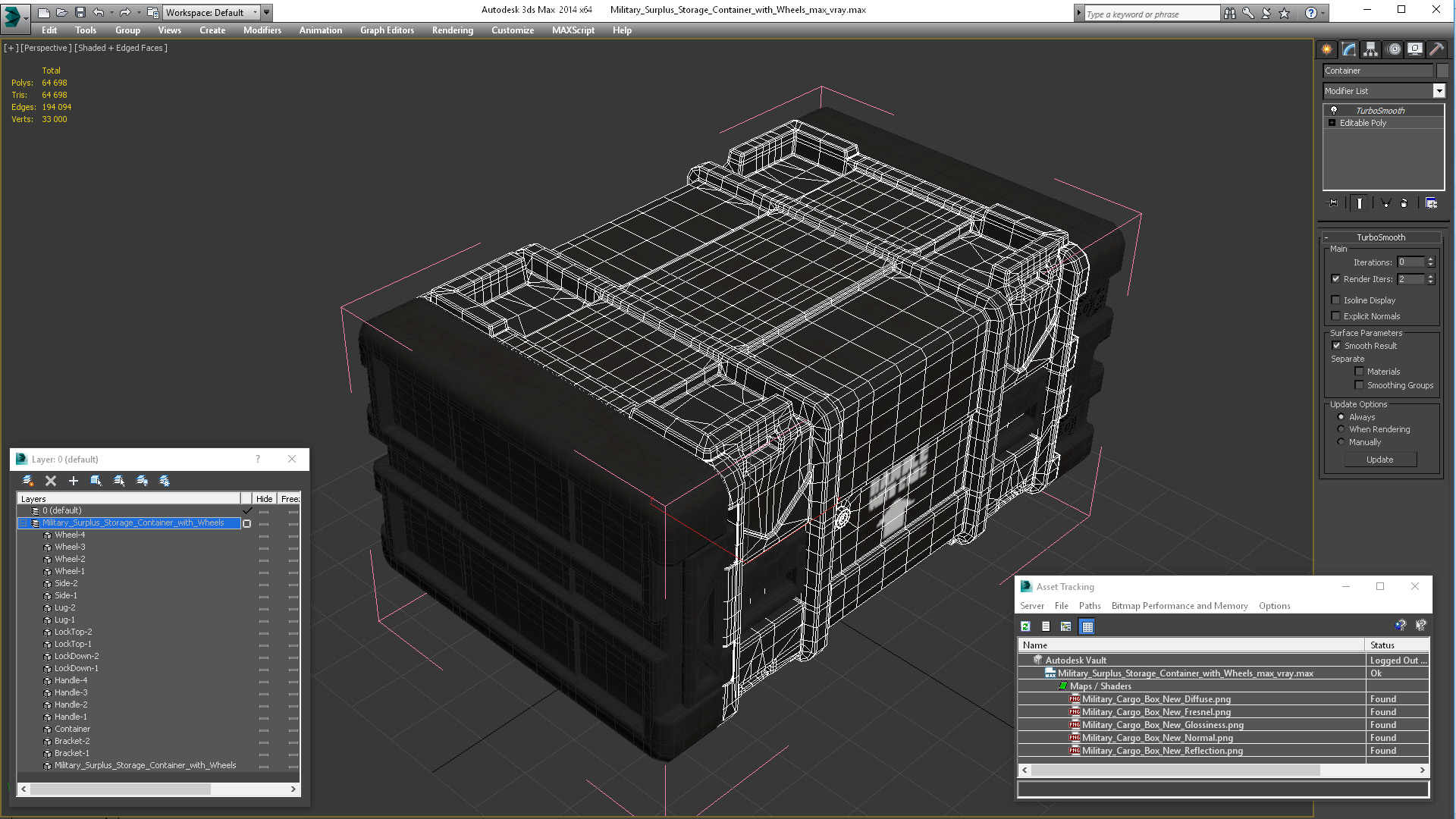The image size is (1456, 819).
Task: Click the object color swatch beside Container
Action: (1442, 71)
